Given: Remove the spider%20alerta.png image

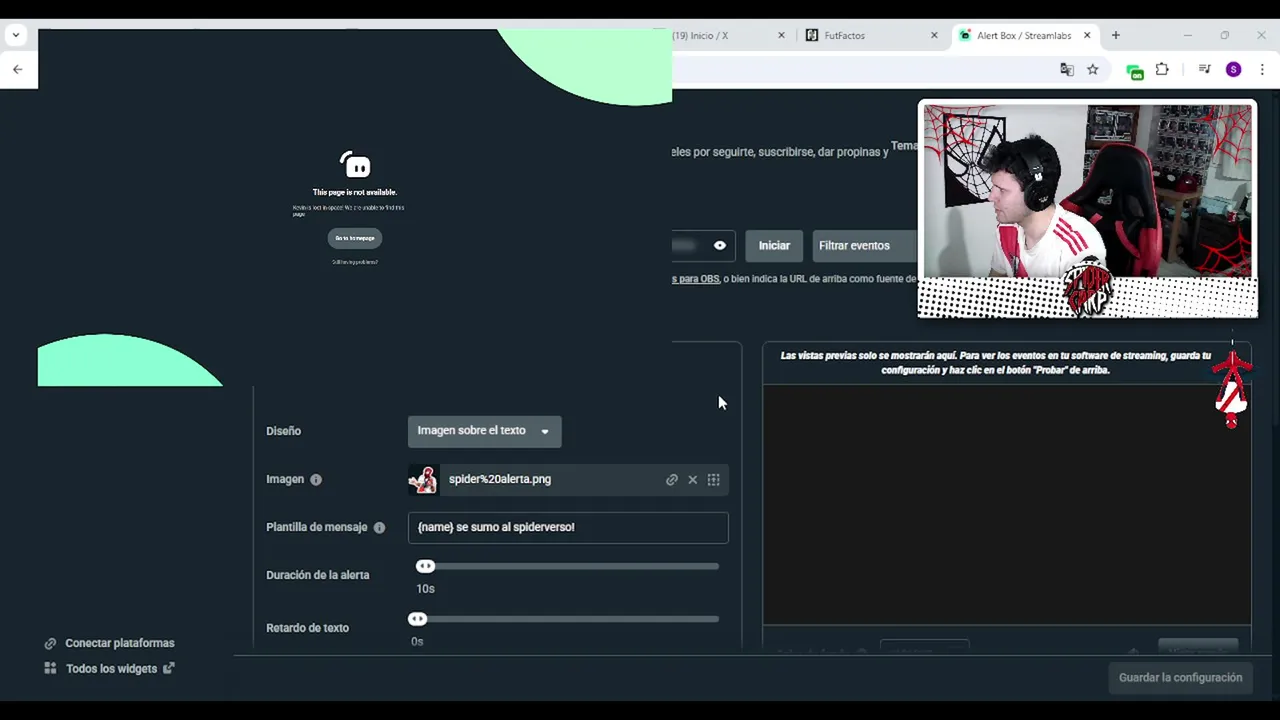Looking at the screenshot, I should pos(692,480).
